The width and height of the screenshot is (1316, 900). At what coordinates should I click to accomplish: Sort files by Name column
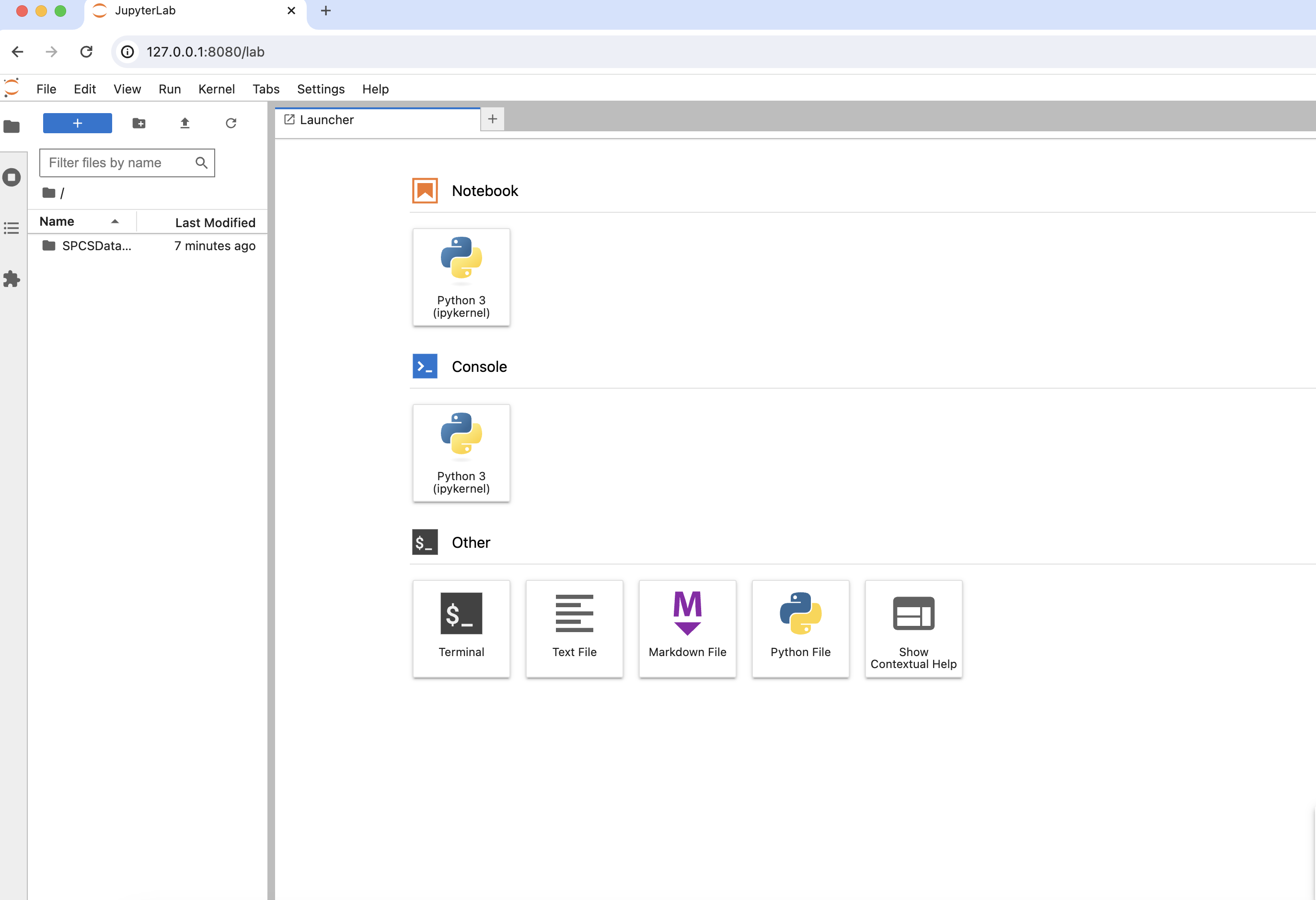click(x=82, y=221)
